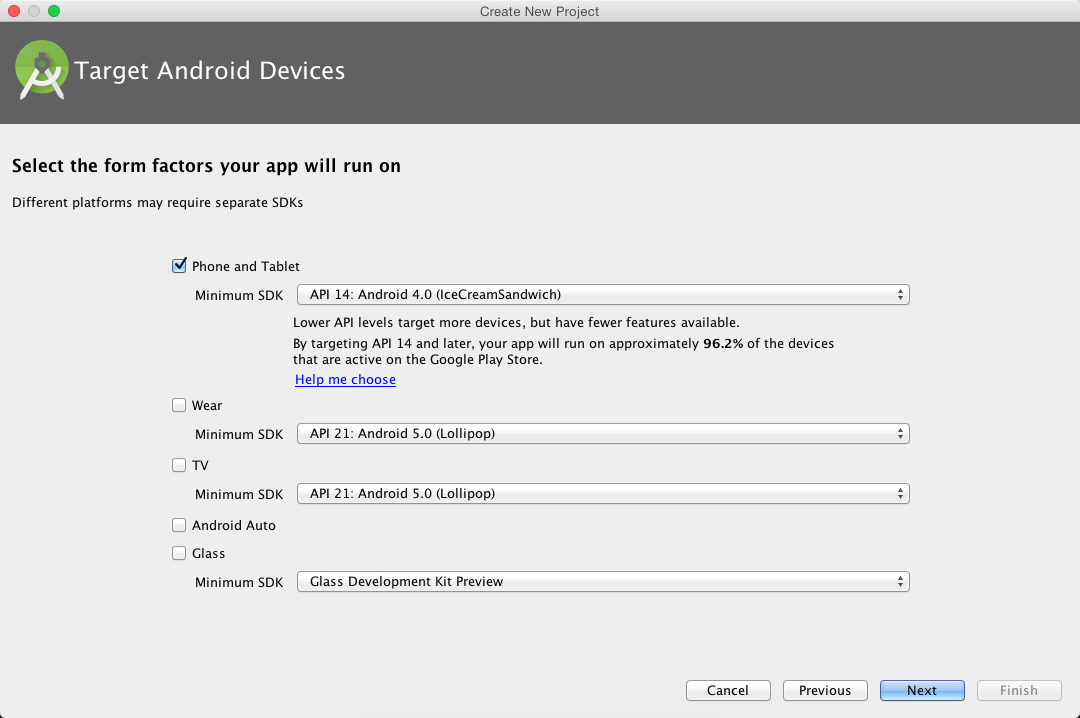Click the 'Android Auto' label text
Screen dimensions: 1080x718
tap(233, 525)
